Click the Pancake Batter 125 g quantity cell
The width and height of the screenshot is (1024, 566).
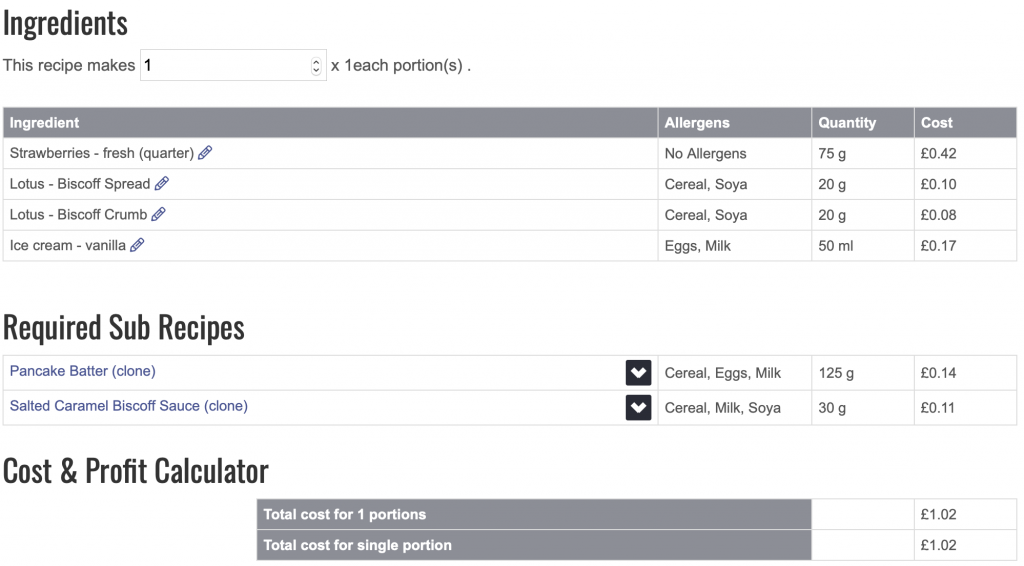[x=863, y=373]
